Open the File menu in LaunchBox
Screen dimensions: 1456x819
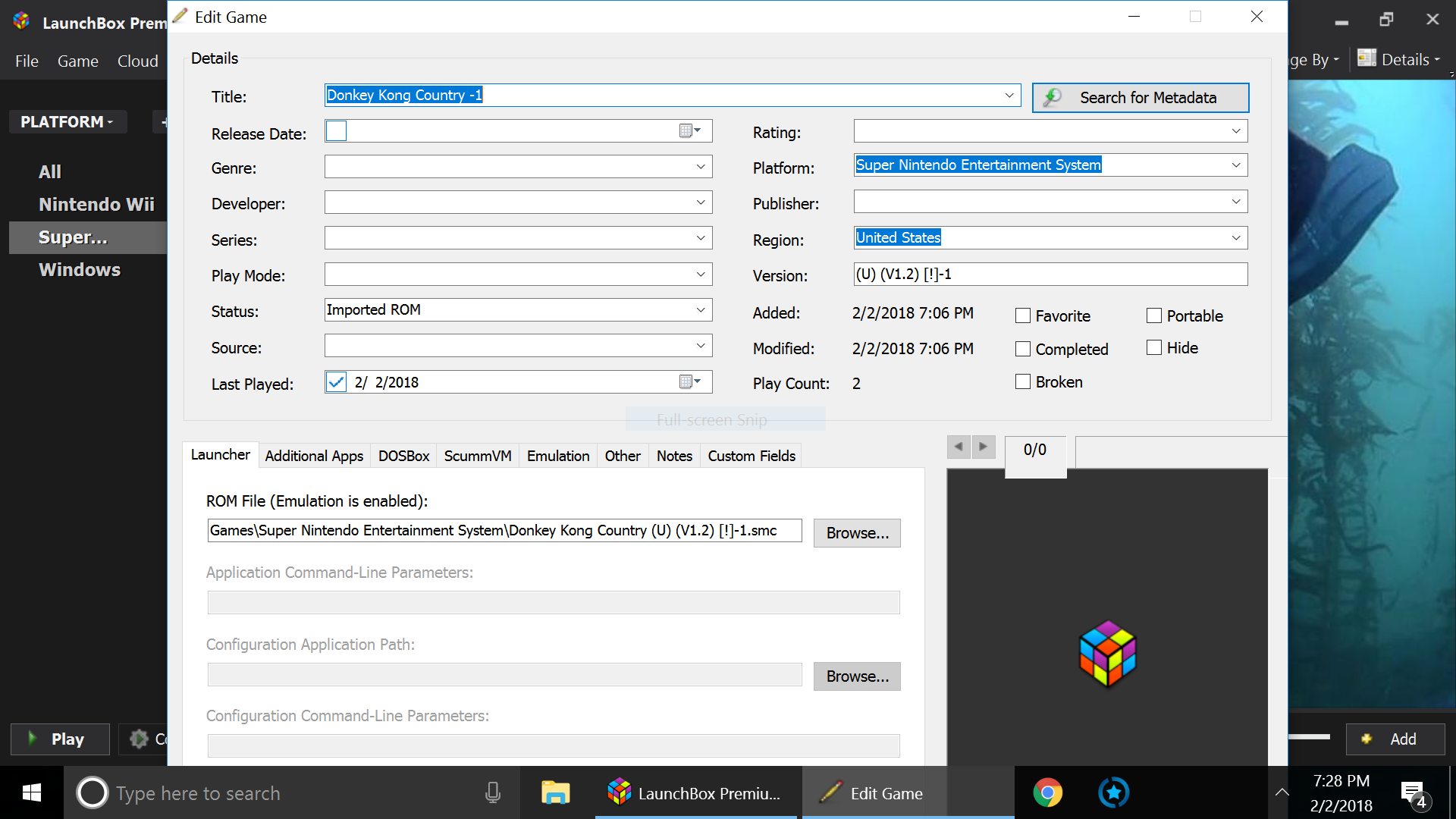[x=27, y=61]
